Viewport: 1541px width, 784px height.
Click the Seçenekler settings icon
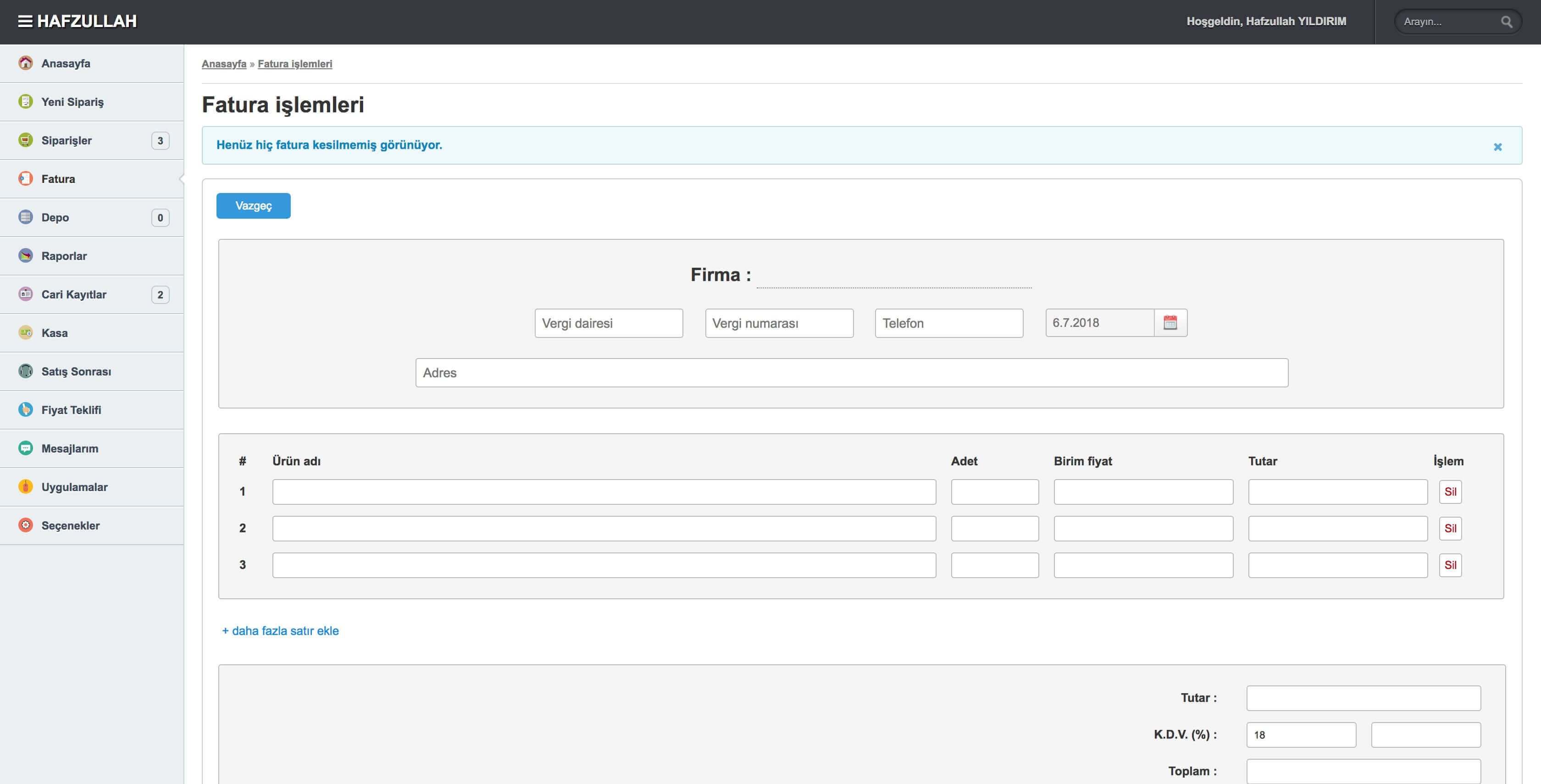click(25, 525)
